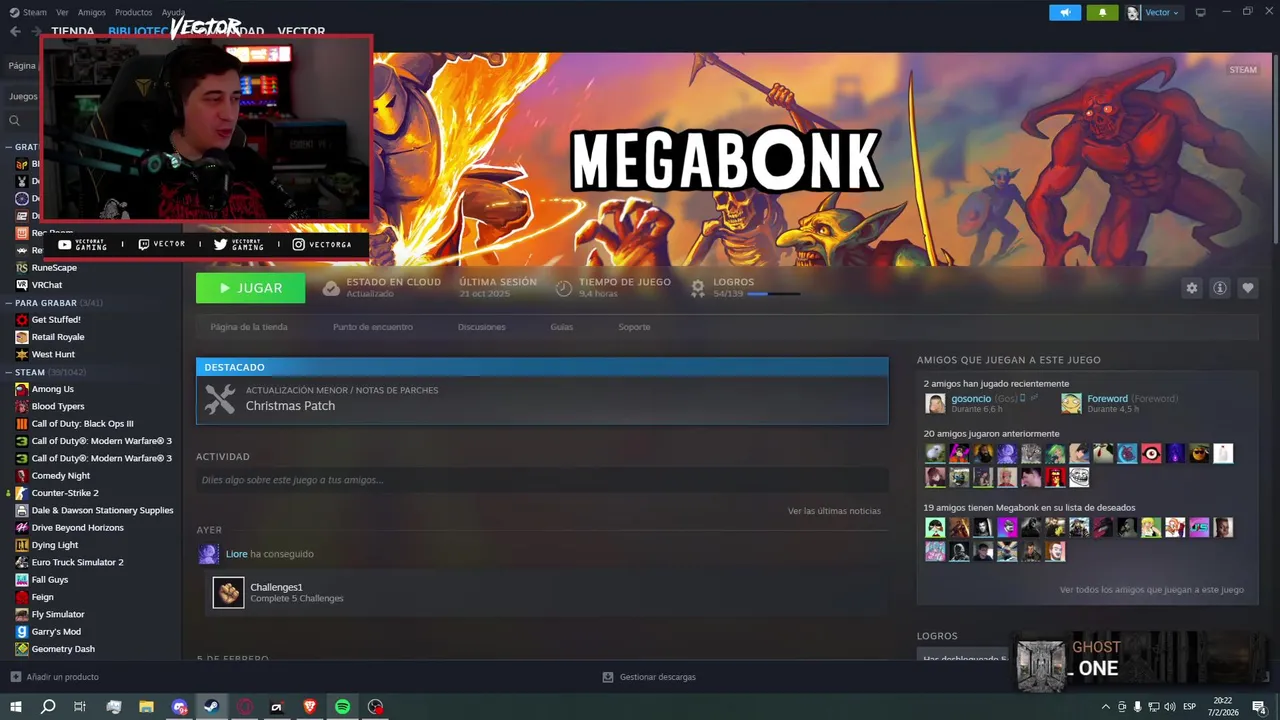This screenshot has width=1280, height=720.
Task: Click the downloads manager icon
Action: click(608, 677)
